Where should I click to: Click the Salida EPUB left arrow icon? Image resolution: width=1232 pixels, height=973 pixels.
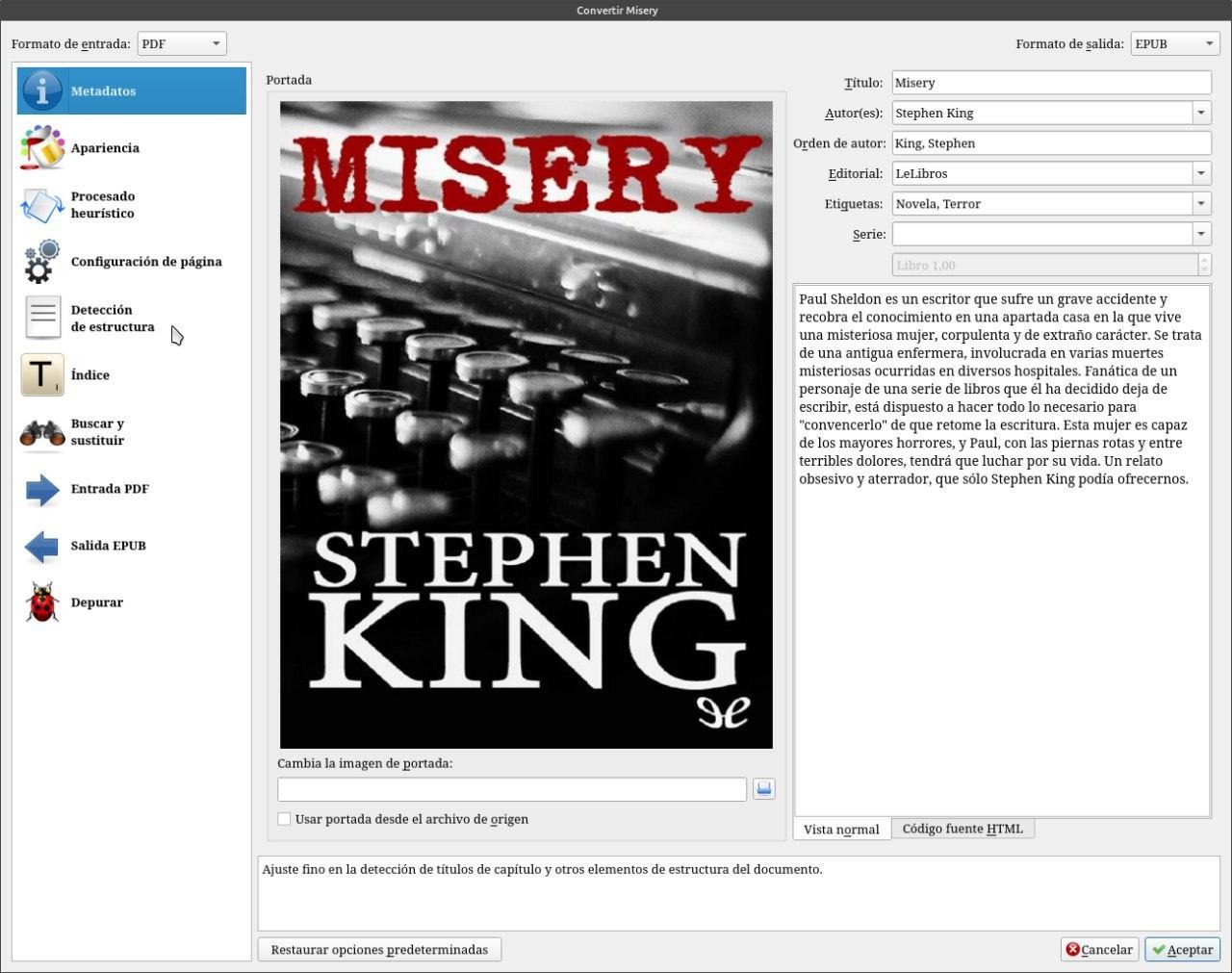(41, 546)
